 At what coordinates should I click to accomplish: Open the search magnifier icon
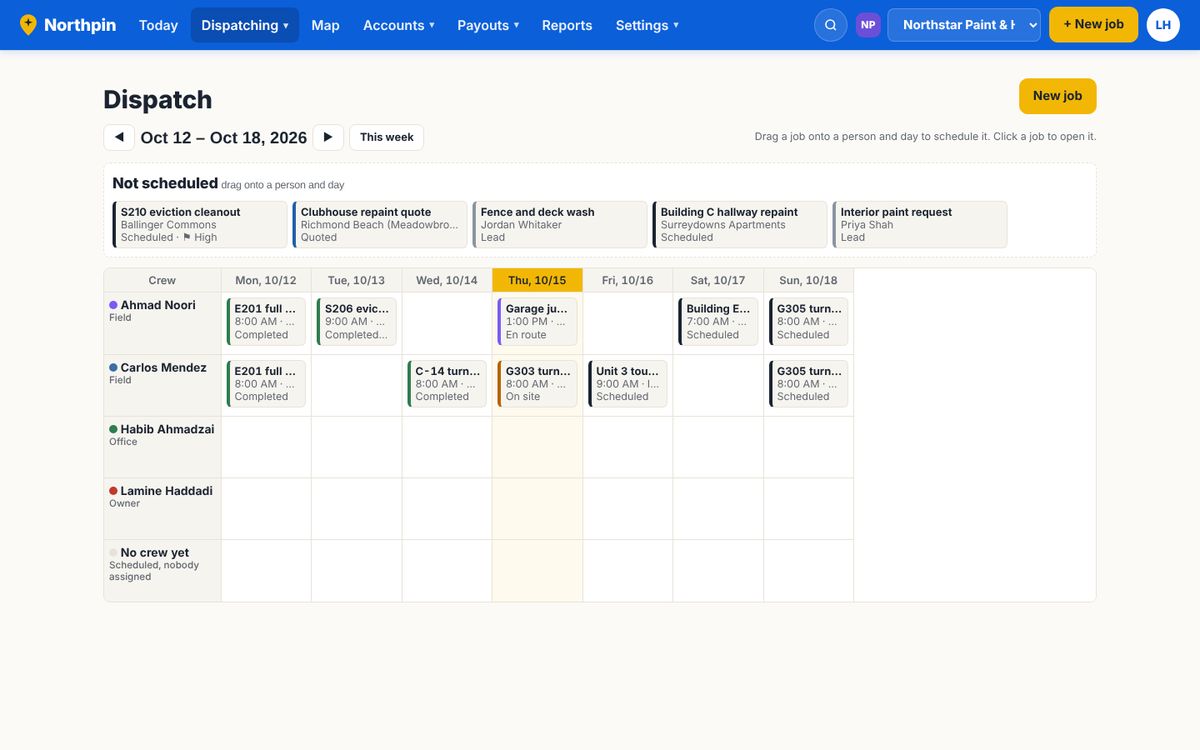click(x=831, y=25)
